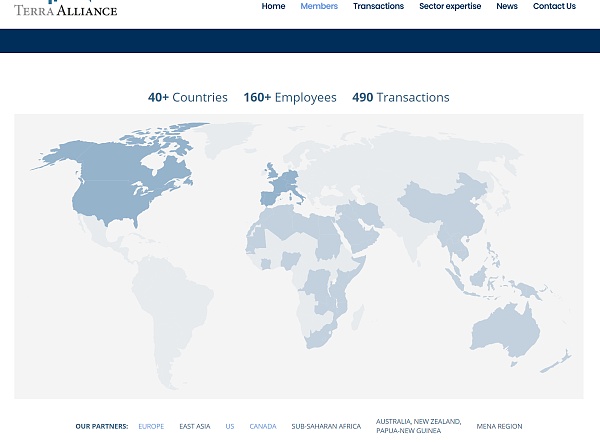
Task: Click Australia on the world map
Action: (505, 331)
